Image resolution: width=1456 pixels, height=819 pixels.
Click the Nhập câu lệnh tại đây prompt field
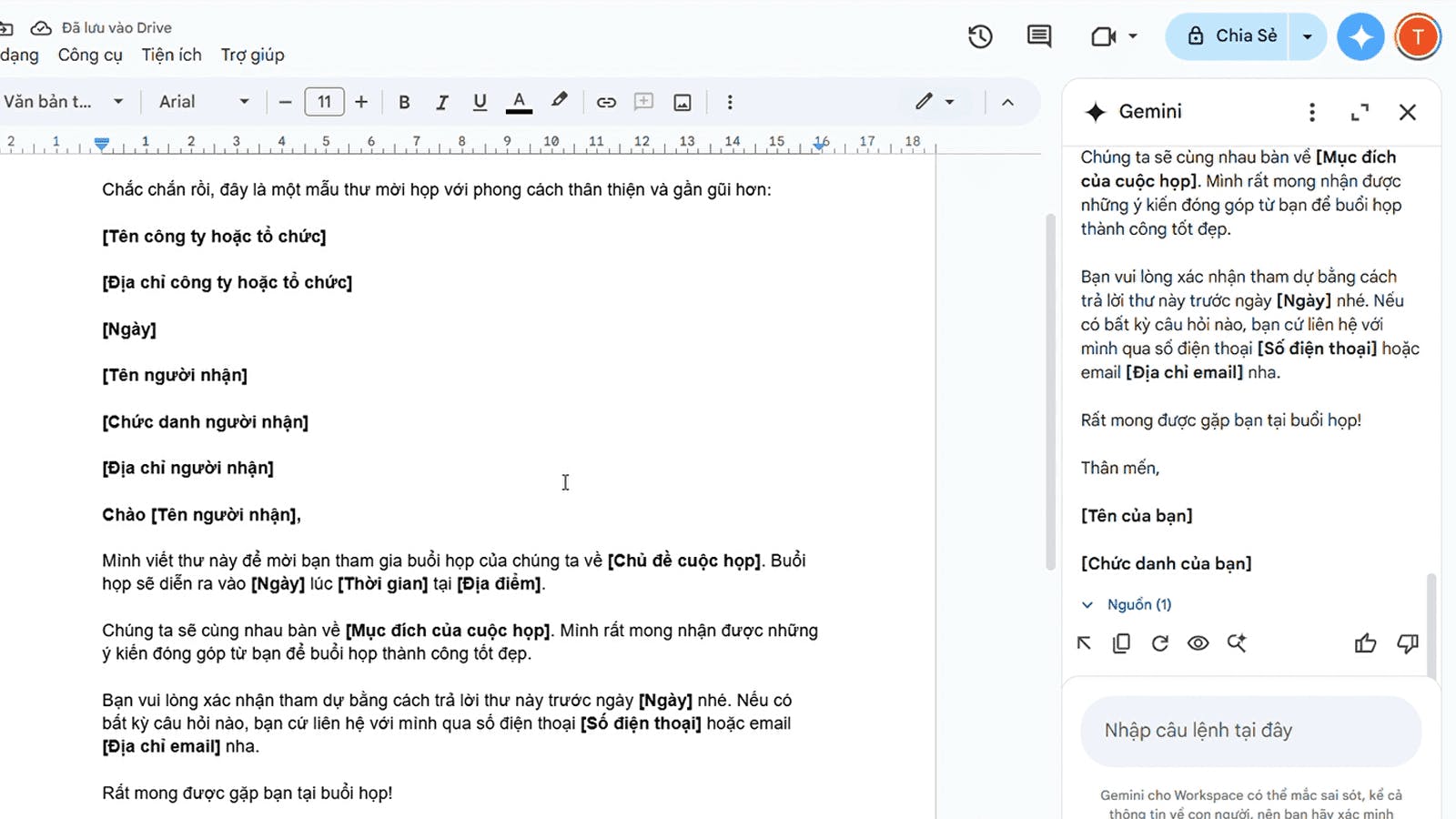coord(1250,731)
